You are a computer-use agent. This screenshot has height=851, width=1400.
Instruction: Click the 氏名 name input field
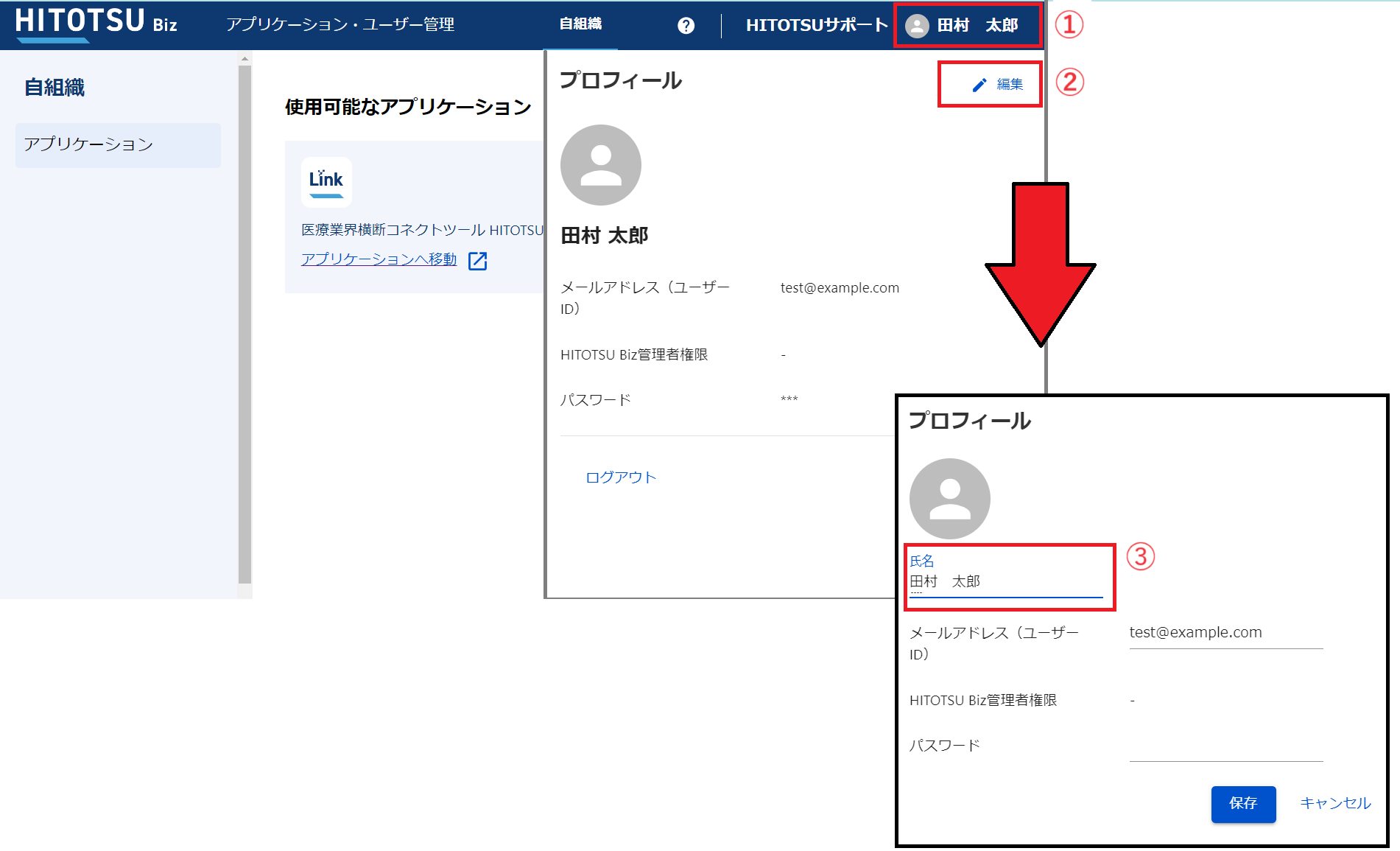[x=1006, y=582]
